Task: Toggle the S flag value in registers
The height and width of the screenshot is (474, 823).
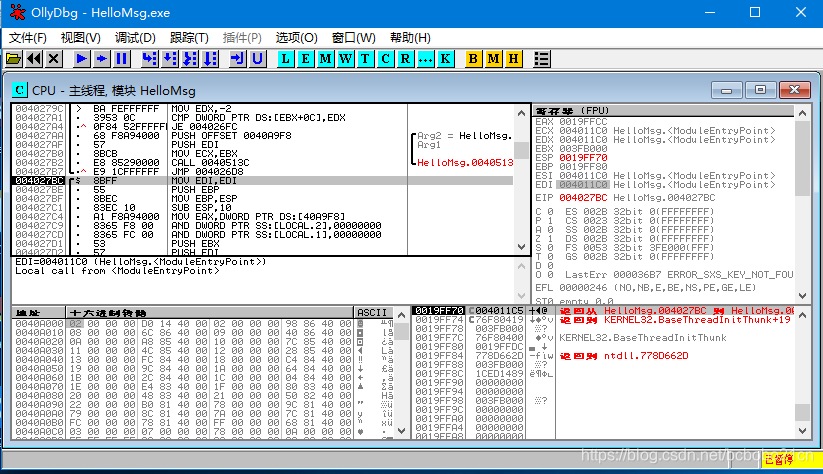Action: 550,247
